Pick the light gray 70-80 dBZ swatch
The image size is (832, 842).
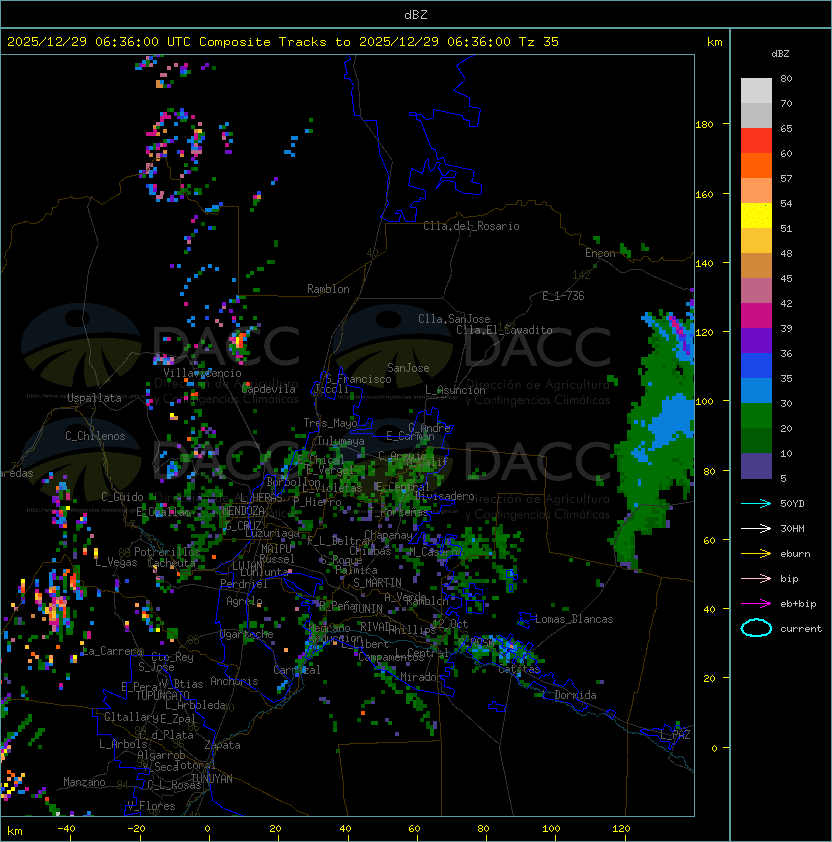click(756, 91)
